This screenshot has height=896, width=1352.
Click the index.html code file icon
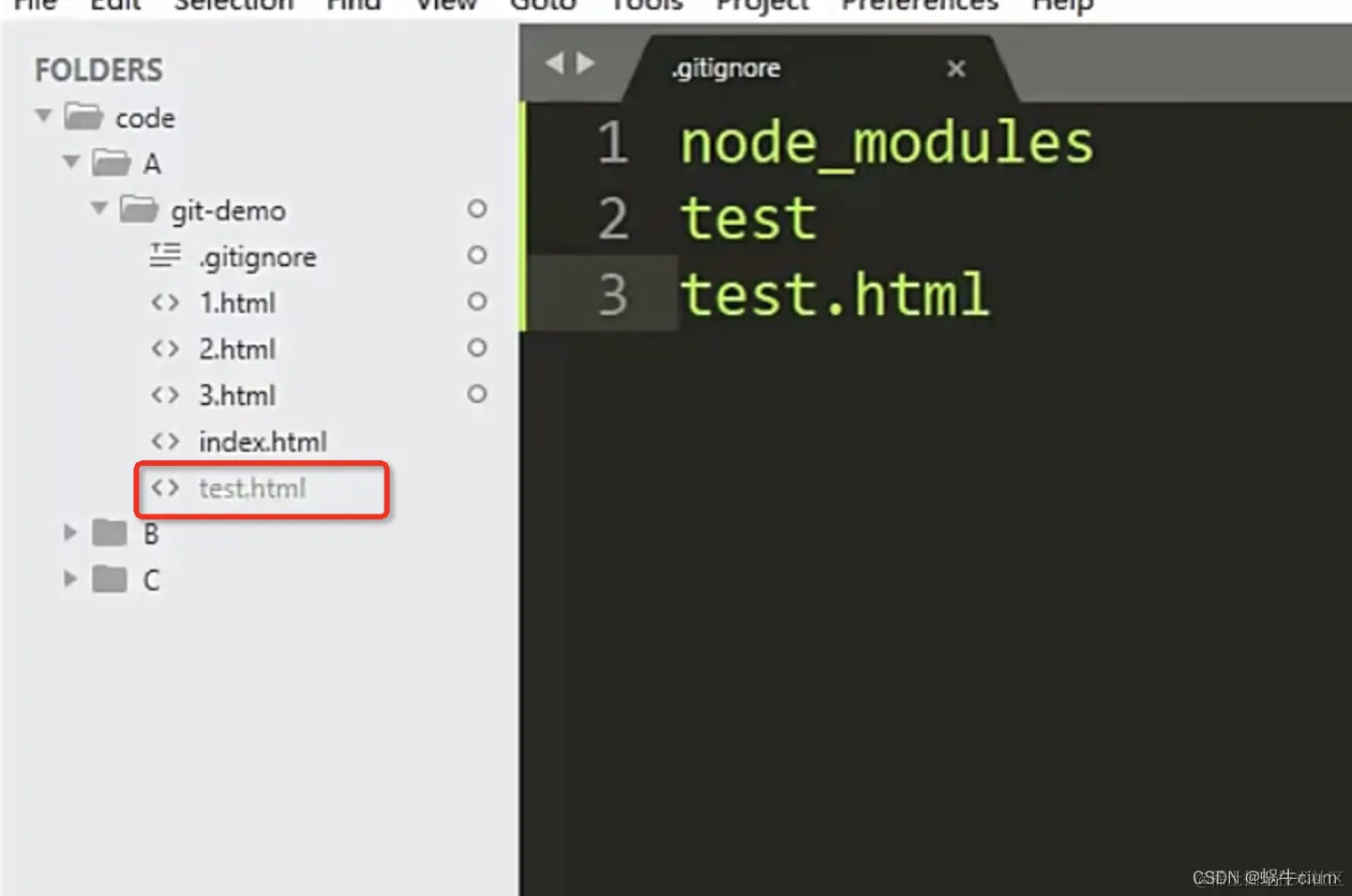coord(165,441)
